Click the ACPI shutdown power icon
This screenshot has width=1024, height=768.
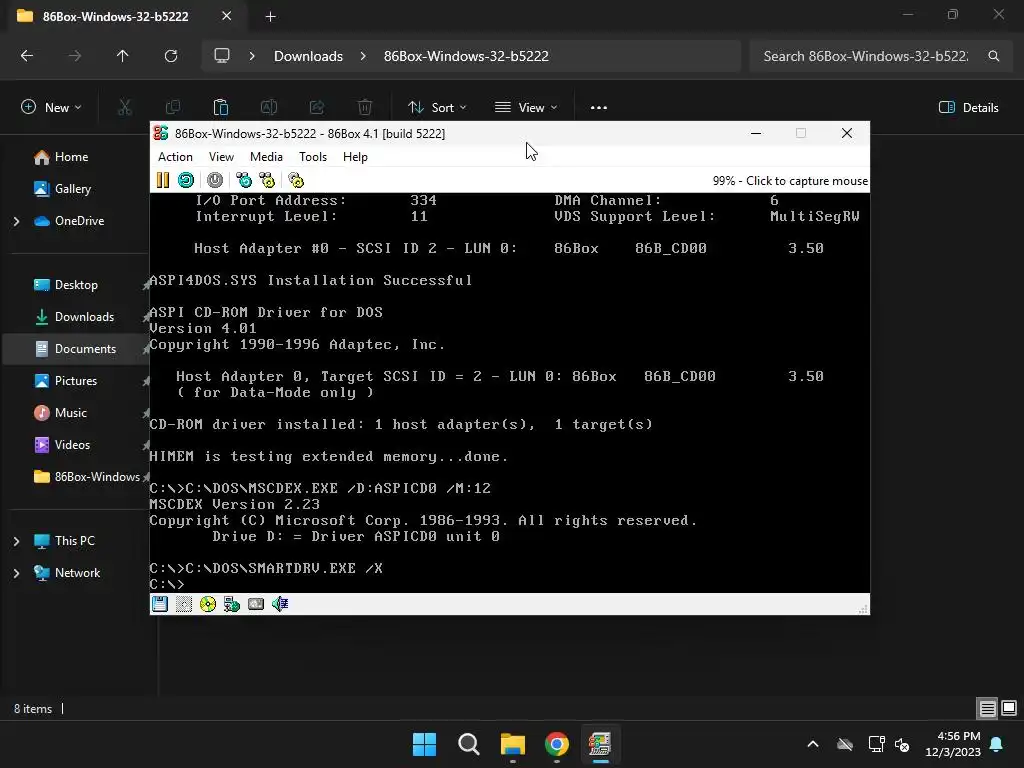tap(215, 180)
